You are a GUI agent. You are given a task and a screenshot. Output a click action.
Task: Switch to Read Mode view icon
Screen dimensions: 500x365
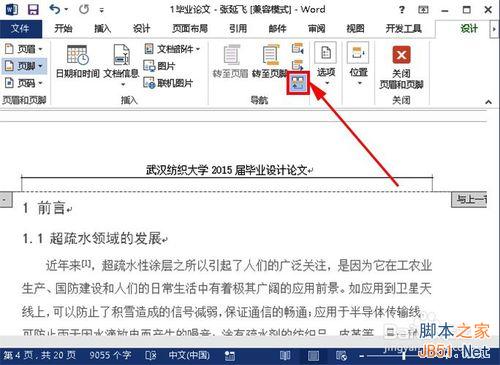285,356
